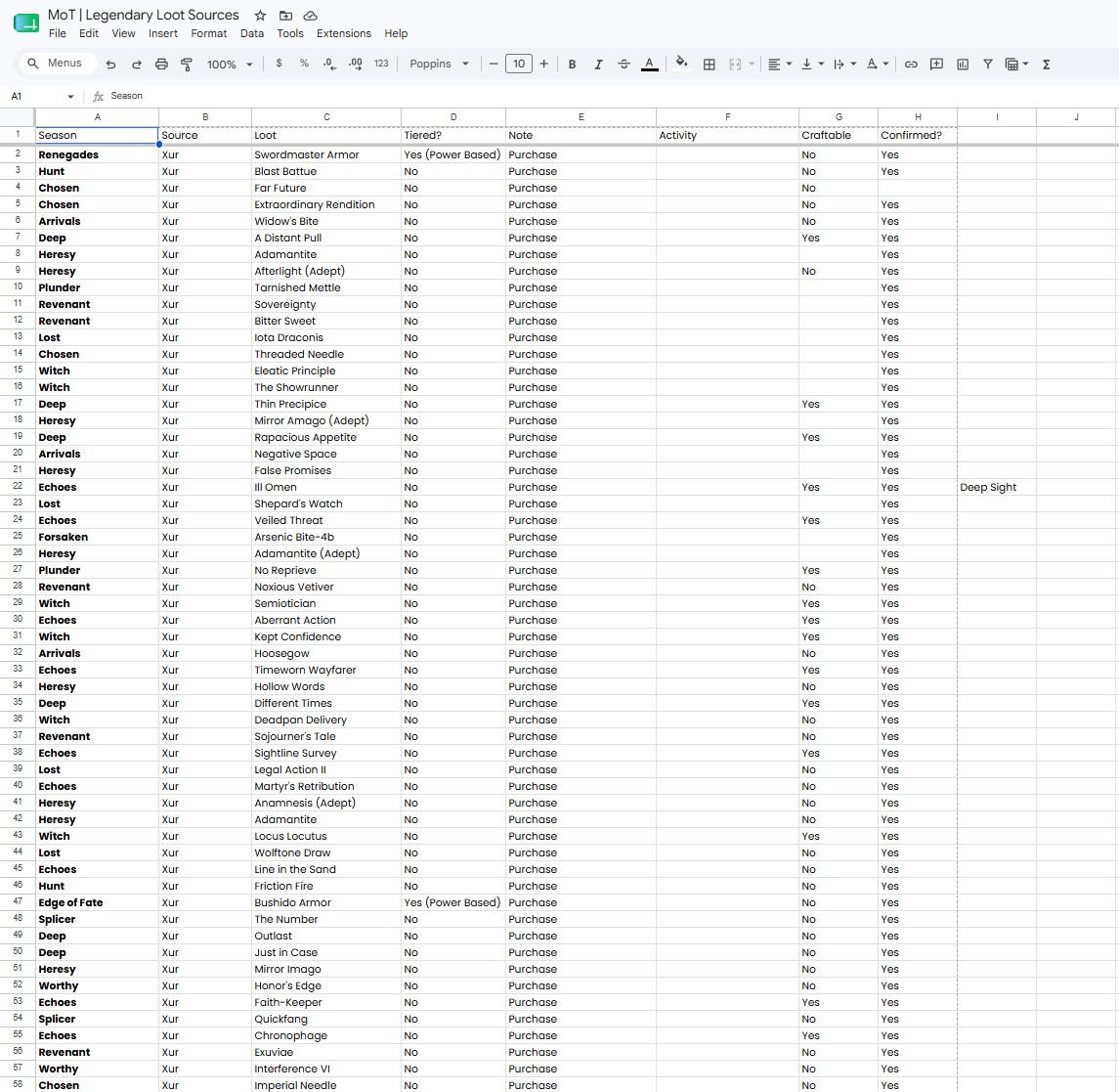The height and width of the screenshot is (1092, 1119).
Task: Print the spreadsheet with printer icon
Action: (x=161, y=65)
